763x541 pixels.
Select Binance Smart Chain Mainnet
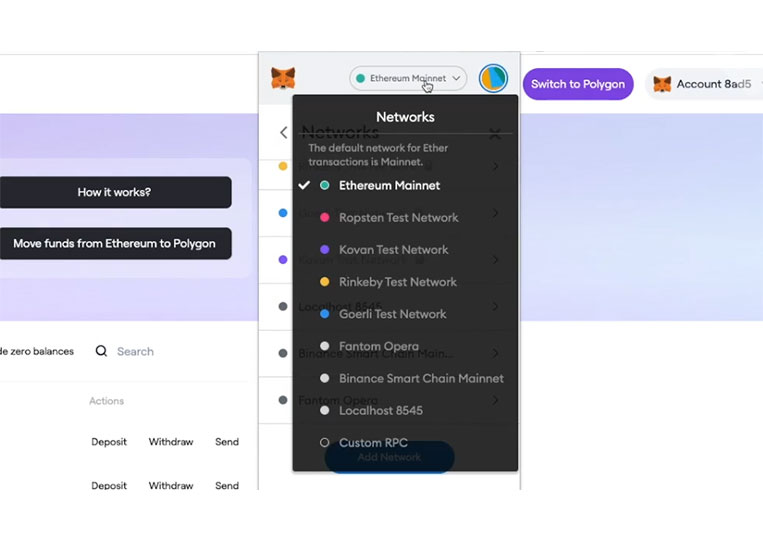(x=405, y=378)
